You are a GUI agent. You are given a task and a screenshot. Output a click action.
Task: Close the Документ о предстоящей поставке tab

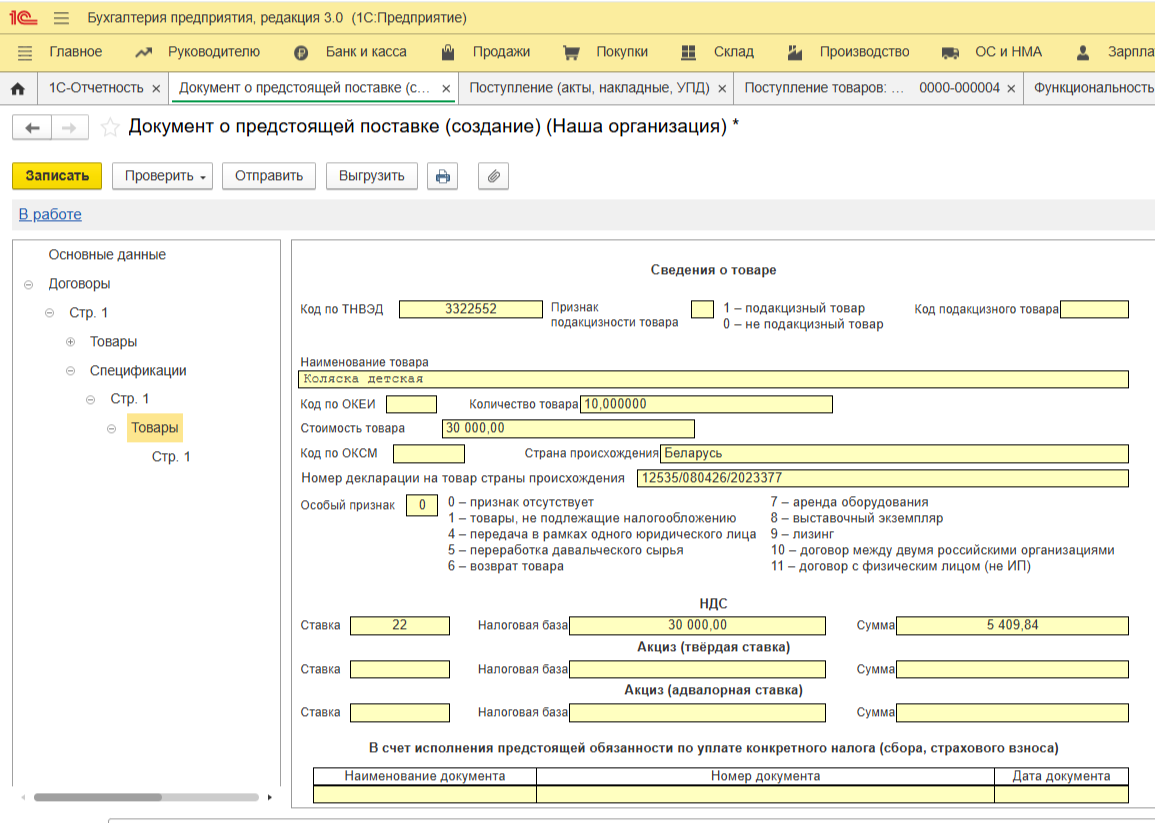[446, 88]
